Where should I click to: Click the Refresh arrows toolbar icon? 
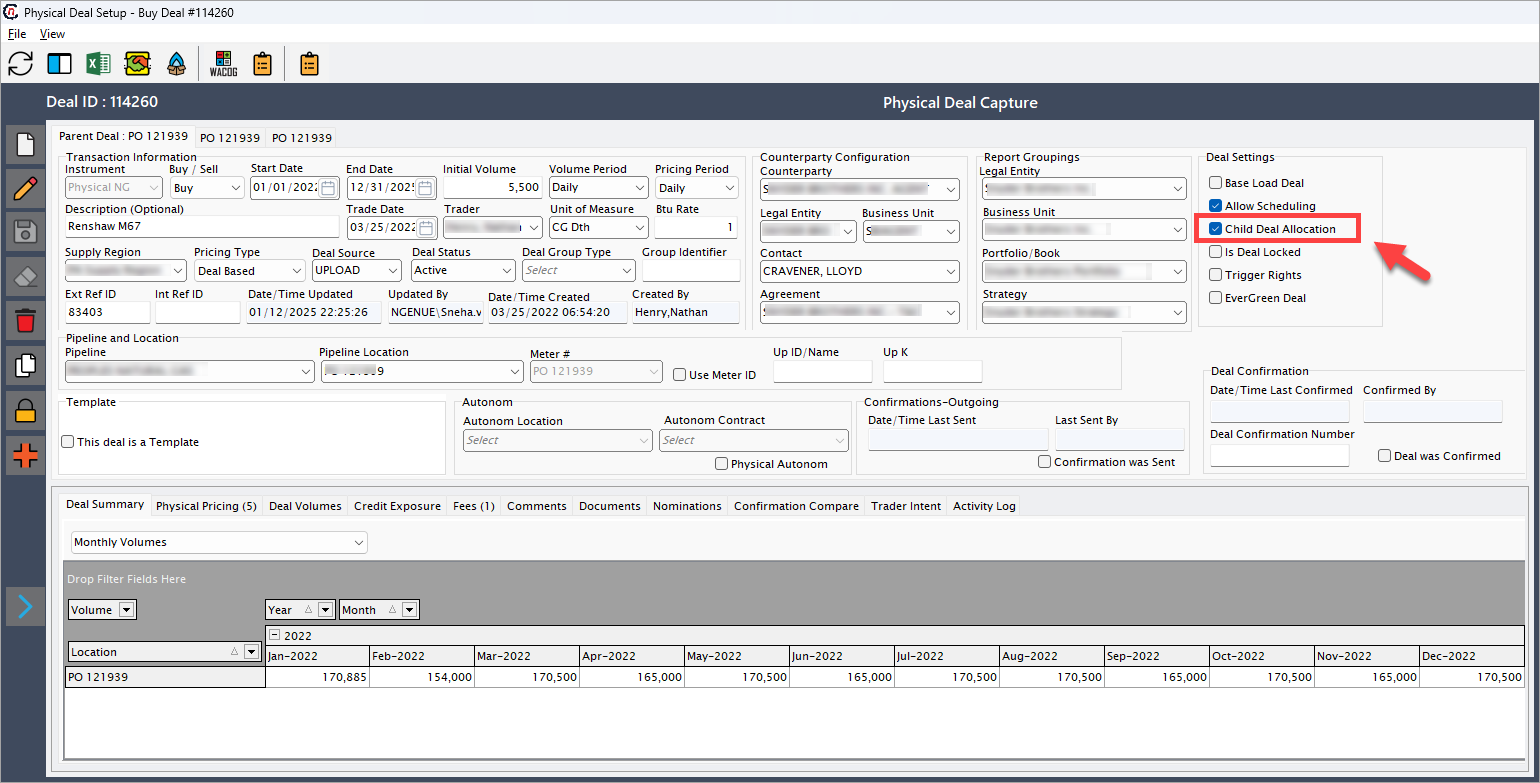point(20,64)
